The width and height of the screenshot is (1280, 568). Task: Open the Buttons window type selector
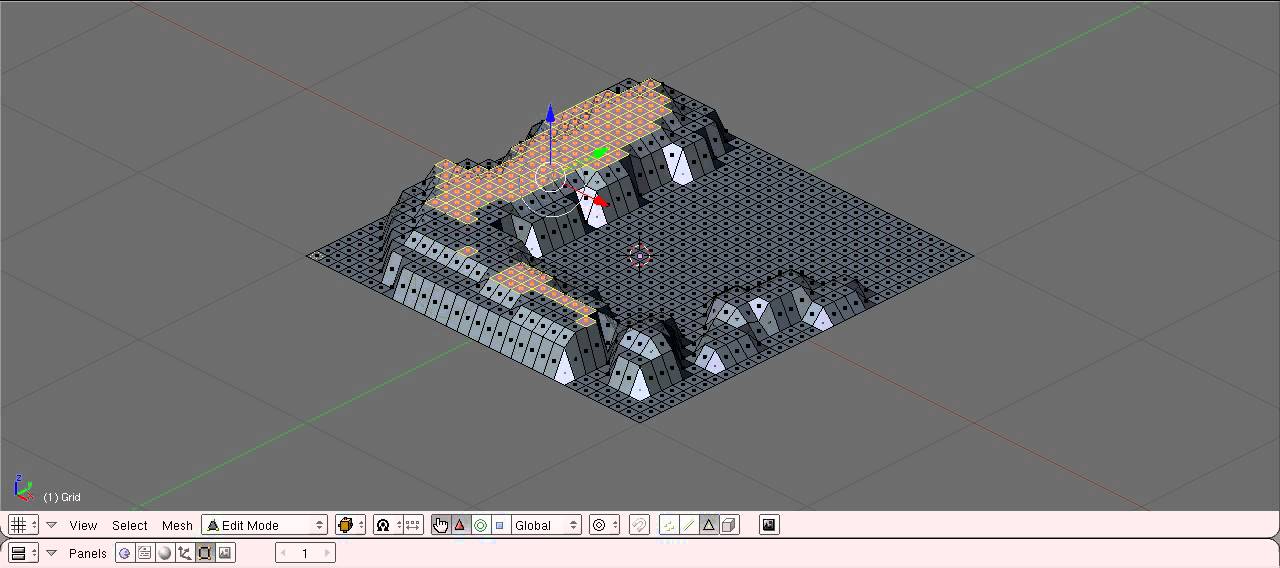point(23,553)
